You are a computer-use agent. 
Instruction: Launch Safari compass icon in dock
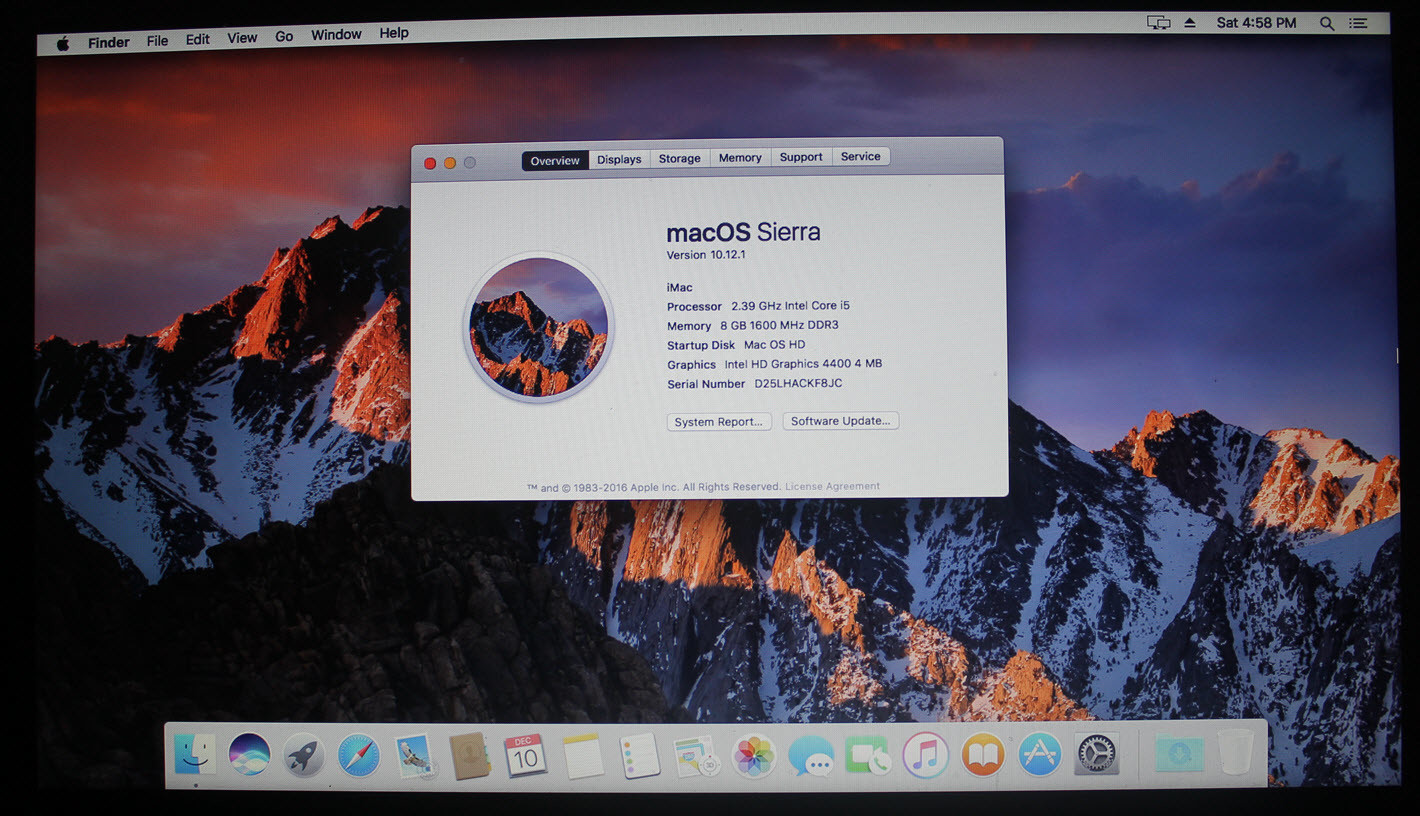coord(359,755)
